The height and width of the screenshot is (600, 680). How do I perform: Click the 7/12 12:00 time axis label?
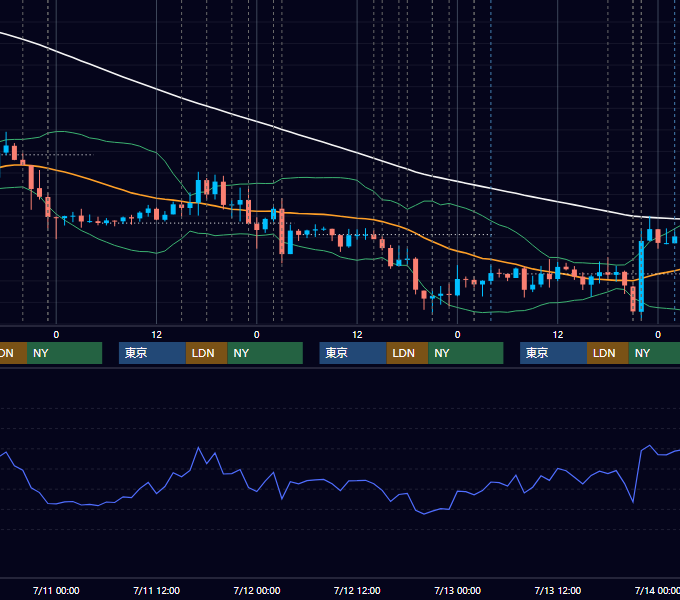pos(357,590)
